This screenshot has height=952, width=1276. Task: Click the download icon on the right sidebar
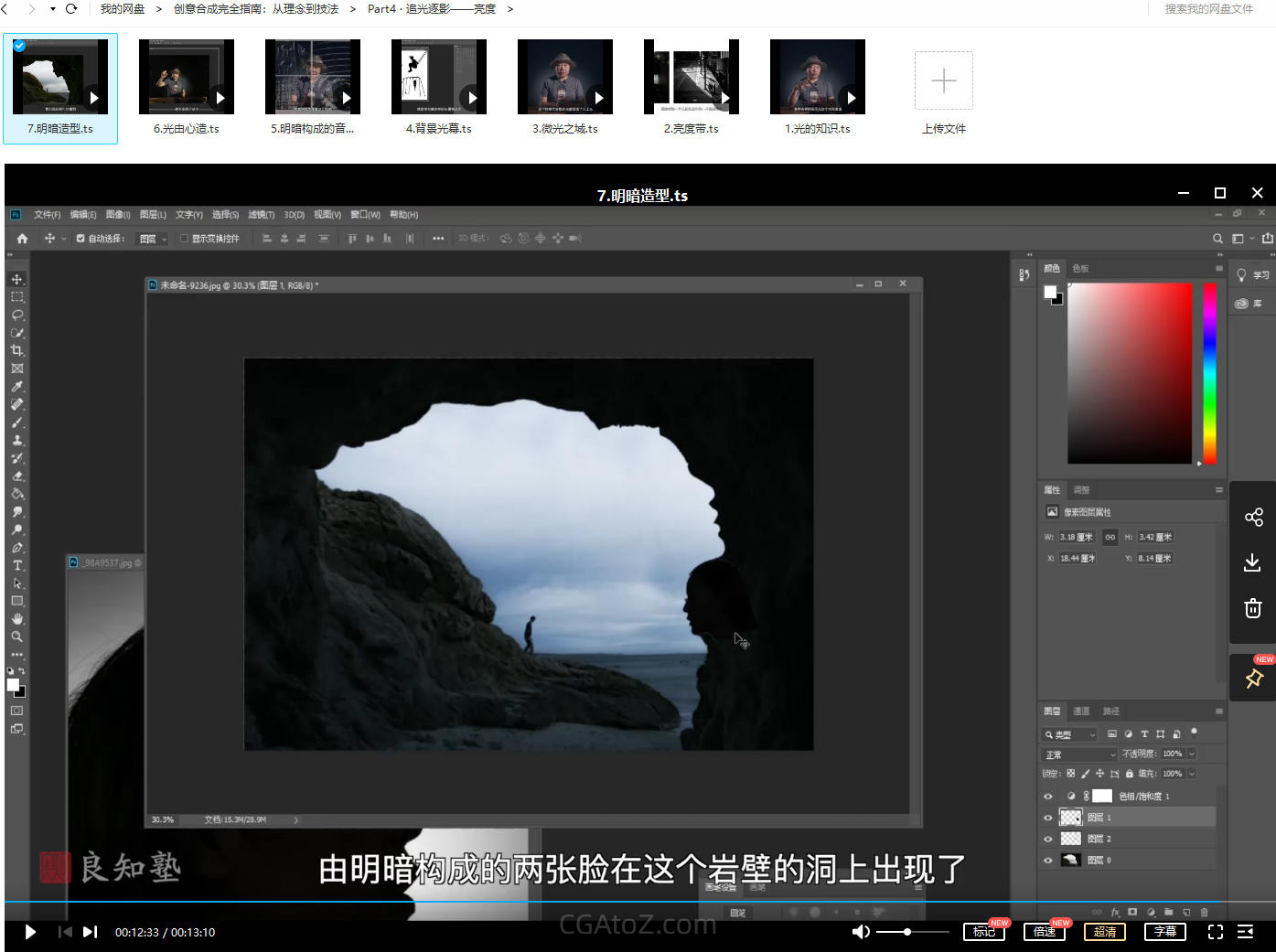[1252, 563]
